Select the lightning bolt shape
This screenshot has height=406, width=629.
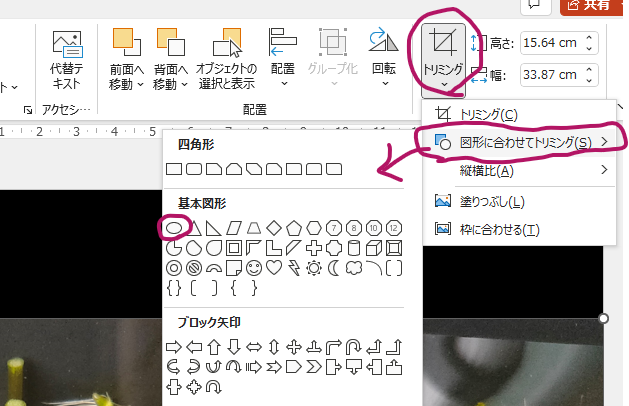click(294, 268)
